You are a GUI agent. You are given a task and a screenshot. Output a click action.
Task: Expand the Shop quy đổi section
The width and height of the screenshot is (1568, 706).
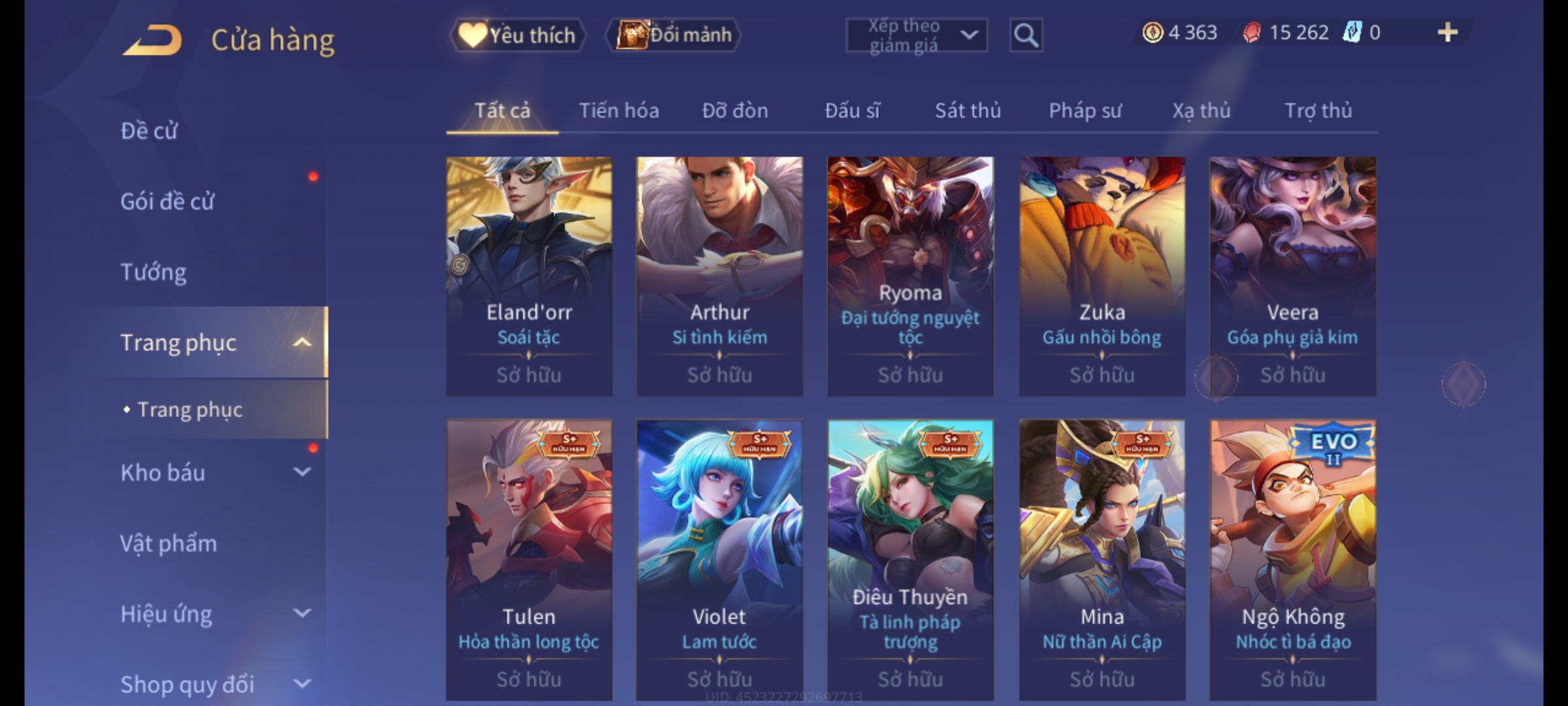[302, 684]
